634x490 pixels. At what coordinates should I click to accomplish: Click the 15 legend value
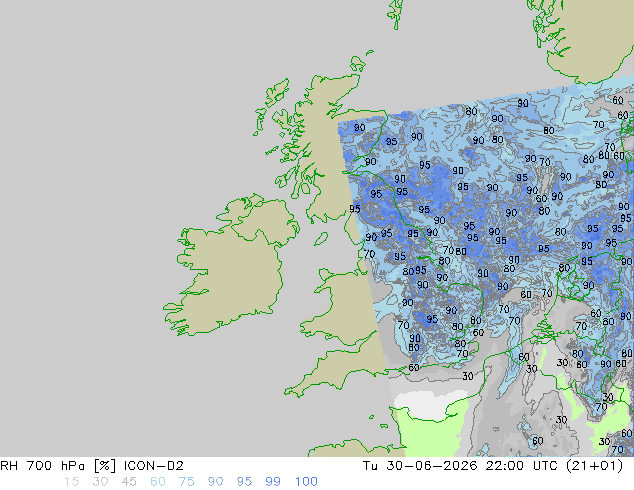tap(71, 482)
